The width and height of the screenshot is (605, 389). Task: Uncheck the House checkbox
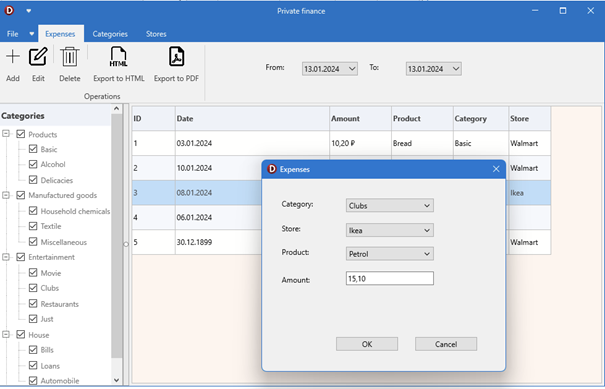click(x=21, y=334)
